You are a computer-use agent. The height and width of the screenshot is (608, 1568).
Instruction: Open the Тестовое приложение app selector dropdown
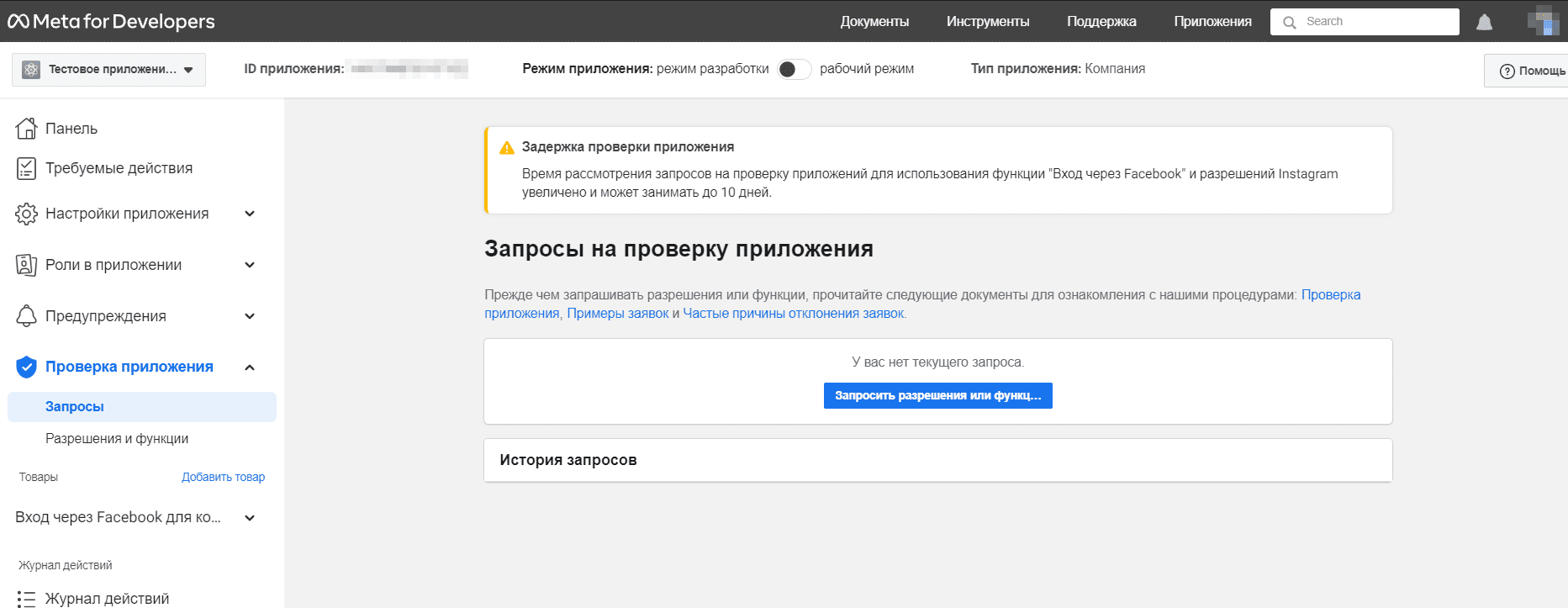tap(108, 70)
